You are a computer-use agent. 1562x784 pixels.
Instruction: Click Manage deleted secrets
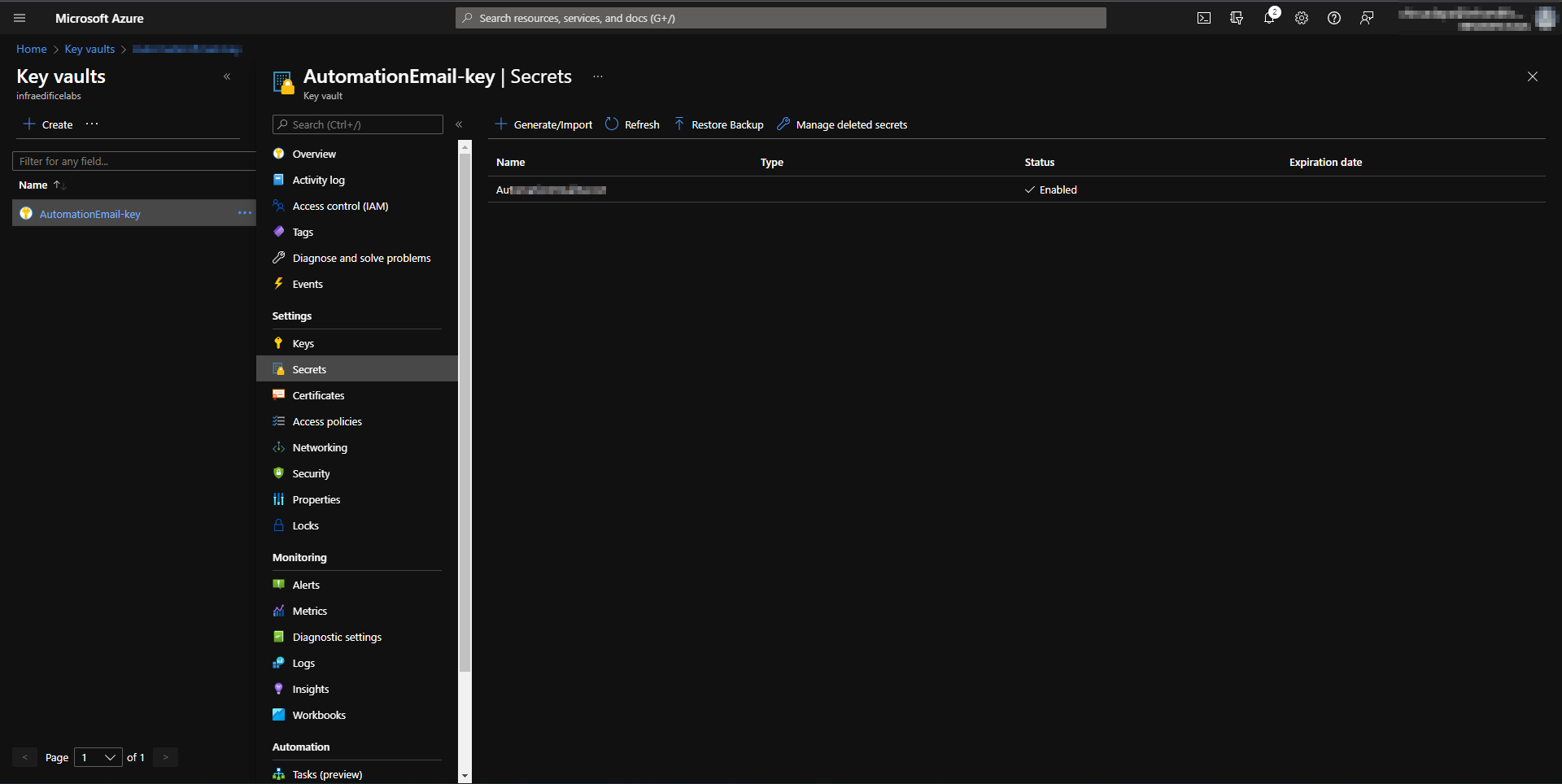(842, 124)
